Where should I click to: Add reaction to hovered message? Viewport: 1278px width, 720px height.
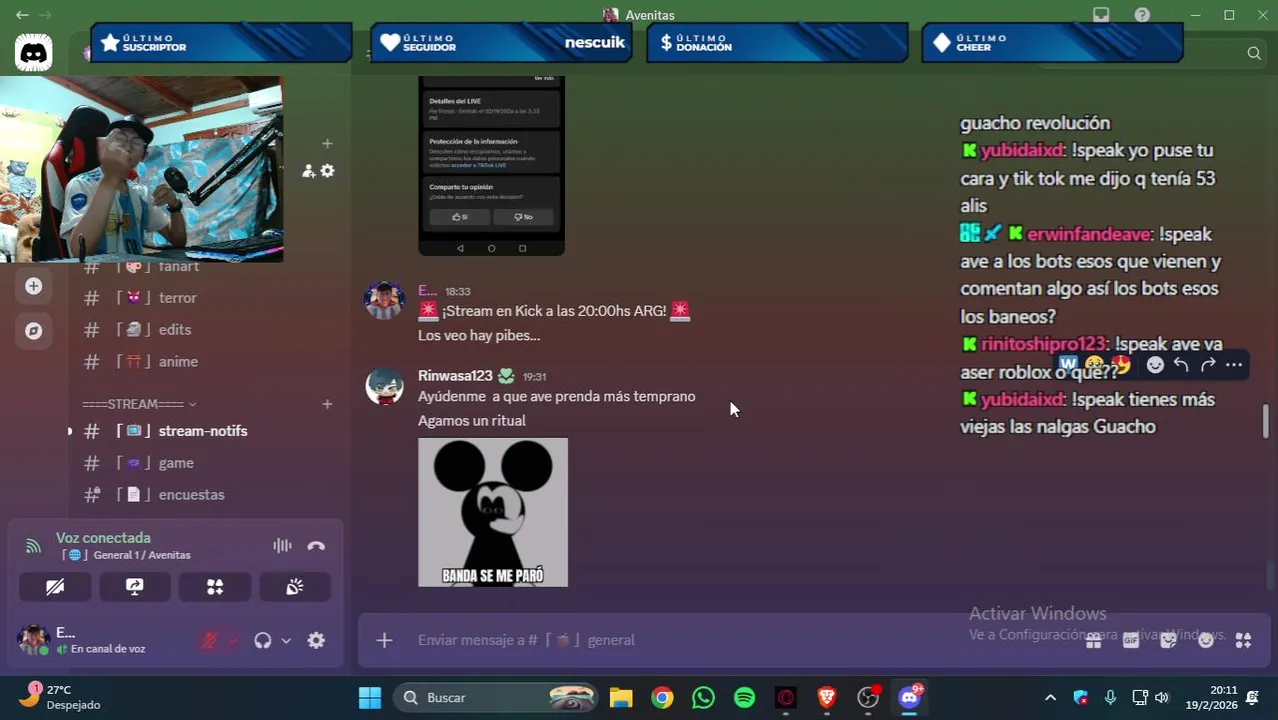tap(1155, 365)
